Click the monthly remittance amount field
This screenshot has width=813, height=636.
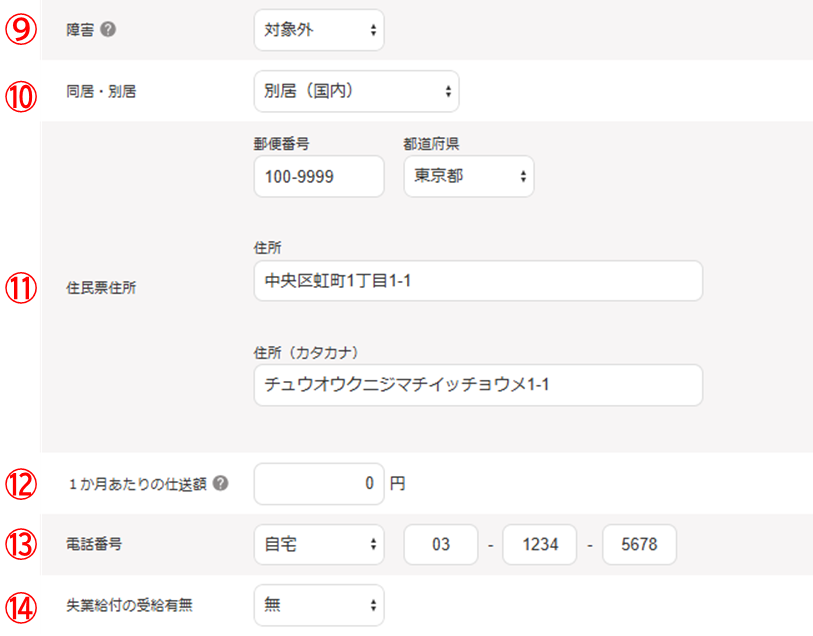(318, 484)
